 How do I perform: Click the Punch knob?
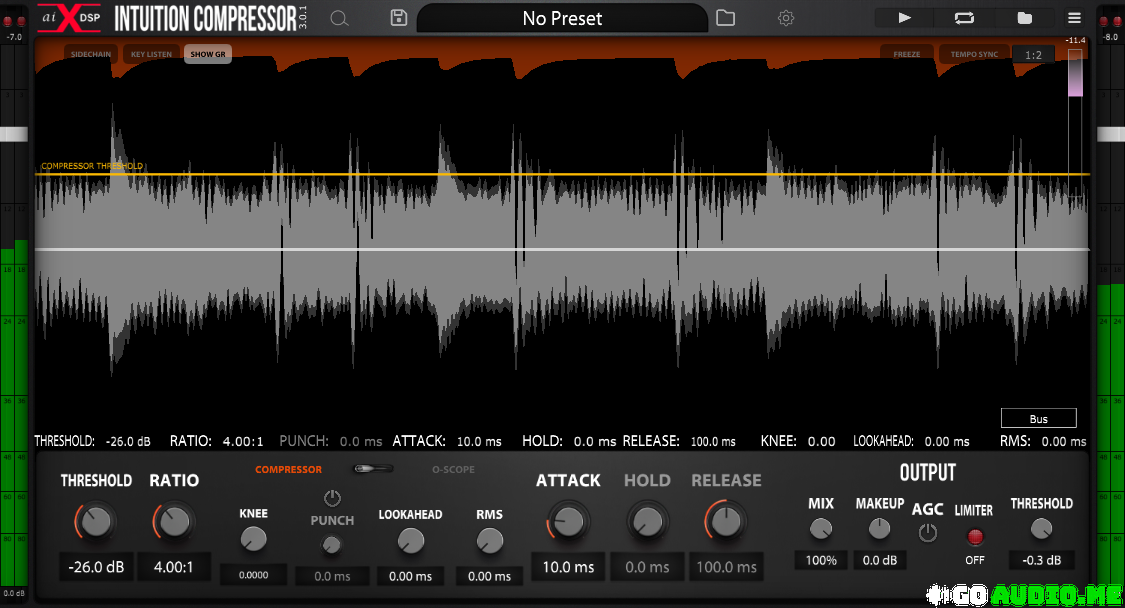(x=331, y=546)
